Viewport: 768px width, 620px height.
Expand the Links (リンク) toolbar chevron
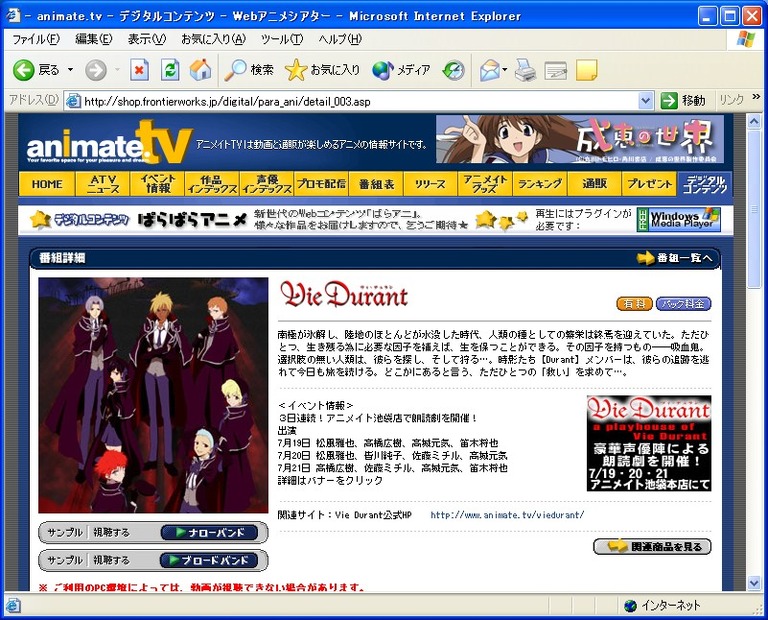click(x=756, y=97)
